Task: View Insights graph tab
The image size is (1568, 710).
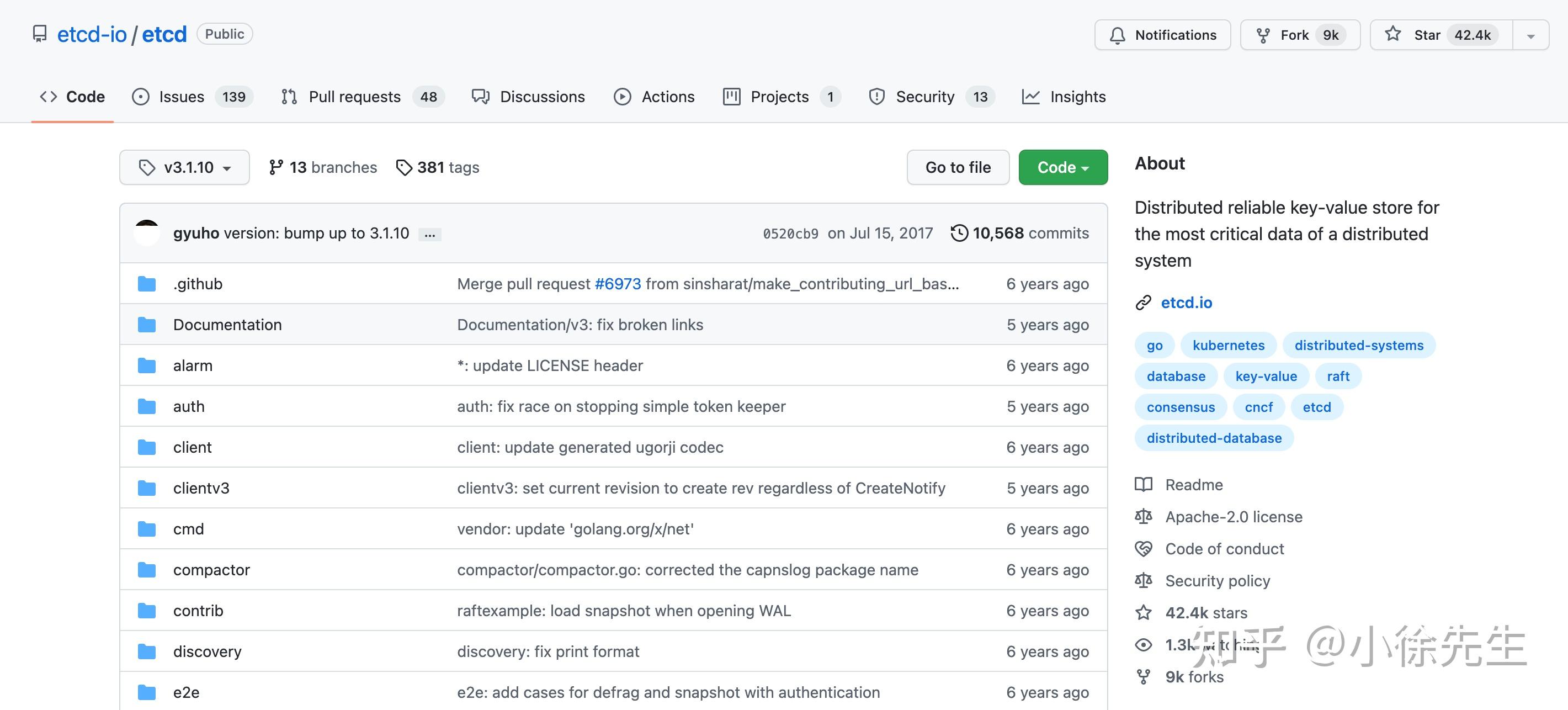Action: 1077,97
